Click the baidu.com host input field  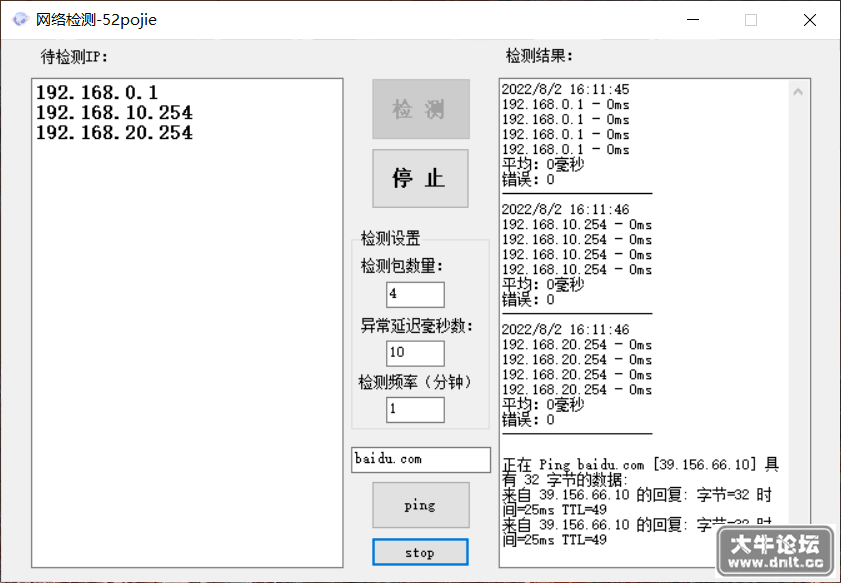(421, 460)
